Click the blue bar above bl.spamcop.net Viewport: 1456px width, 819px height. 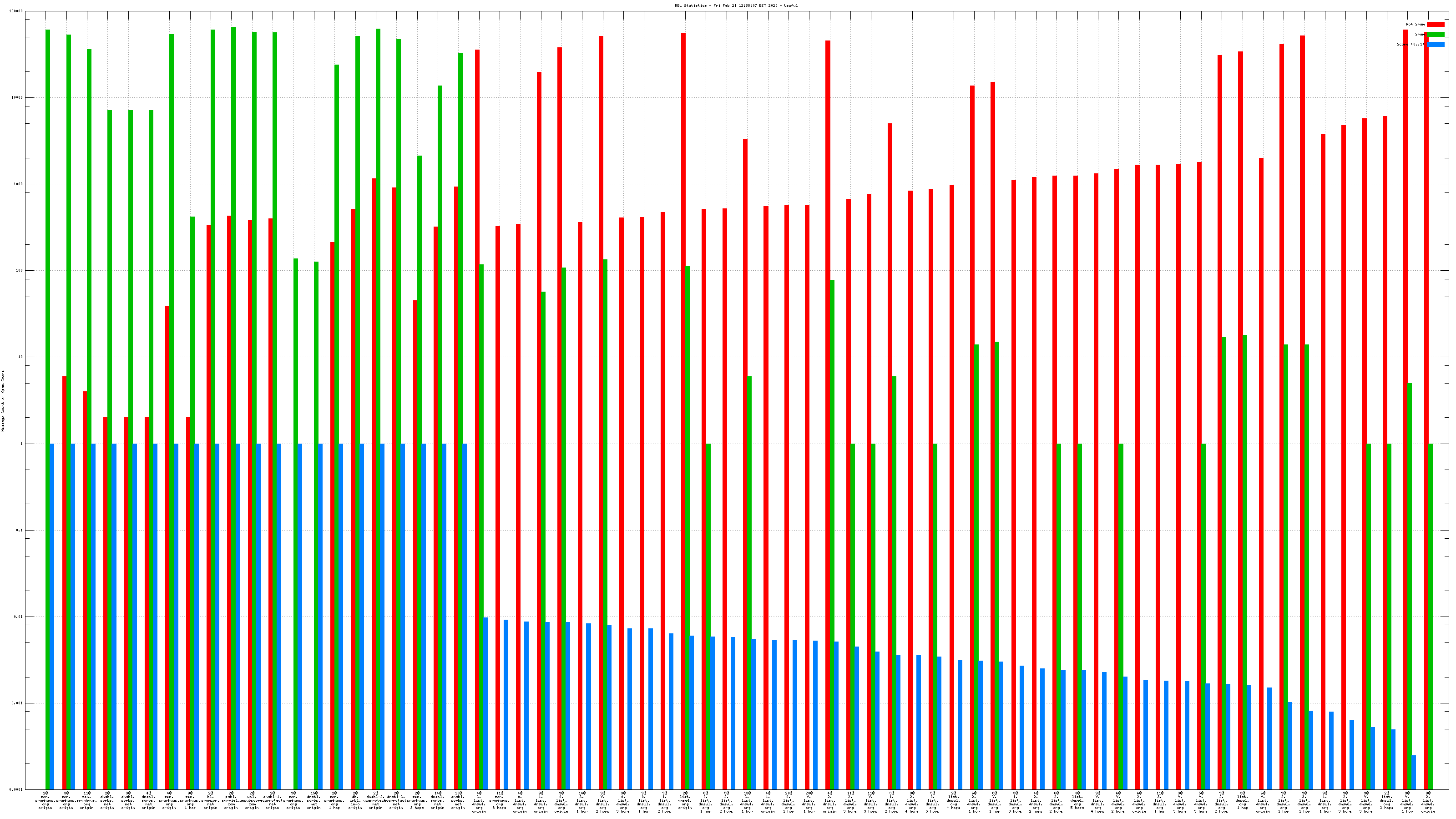(x=217, y=616)
